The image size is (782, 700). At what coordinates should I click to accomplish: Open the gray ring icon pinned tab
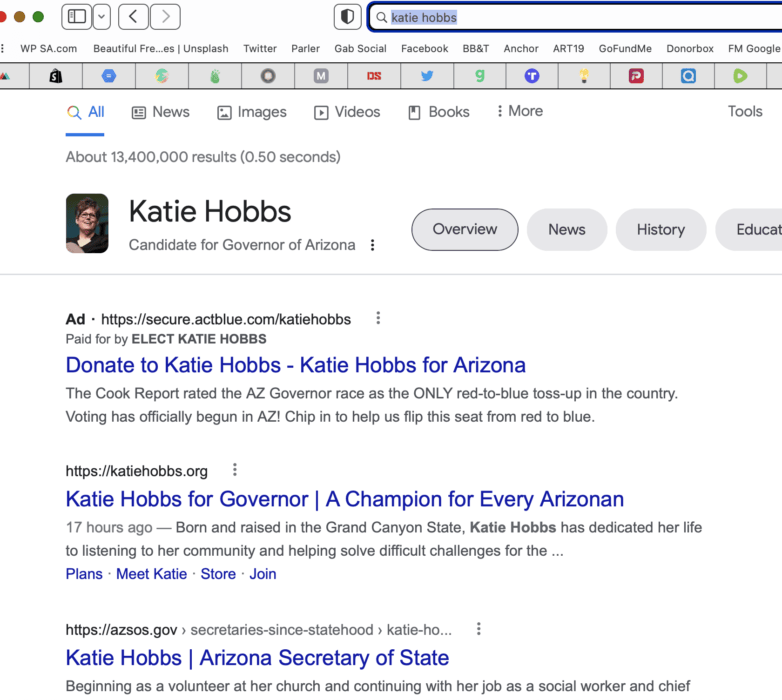tap(268, 76)
